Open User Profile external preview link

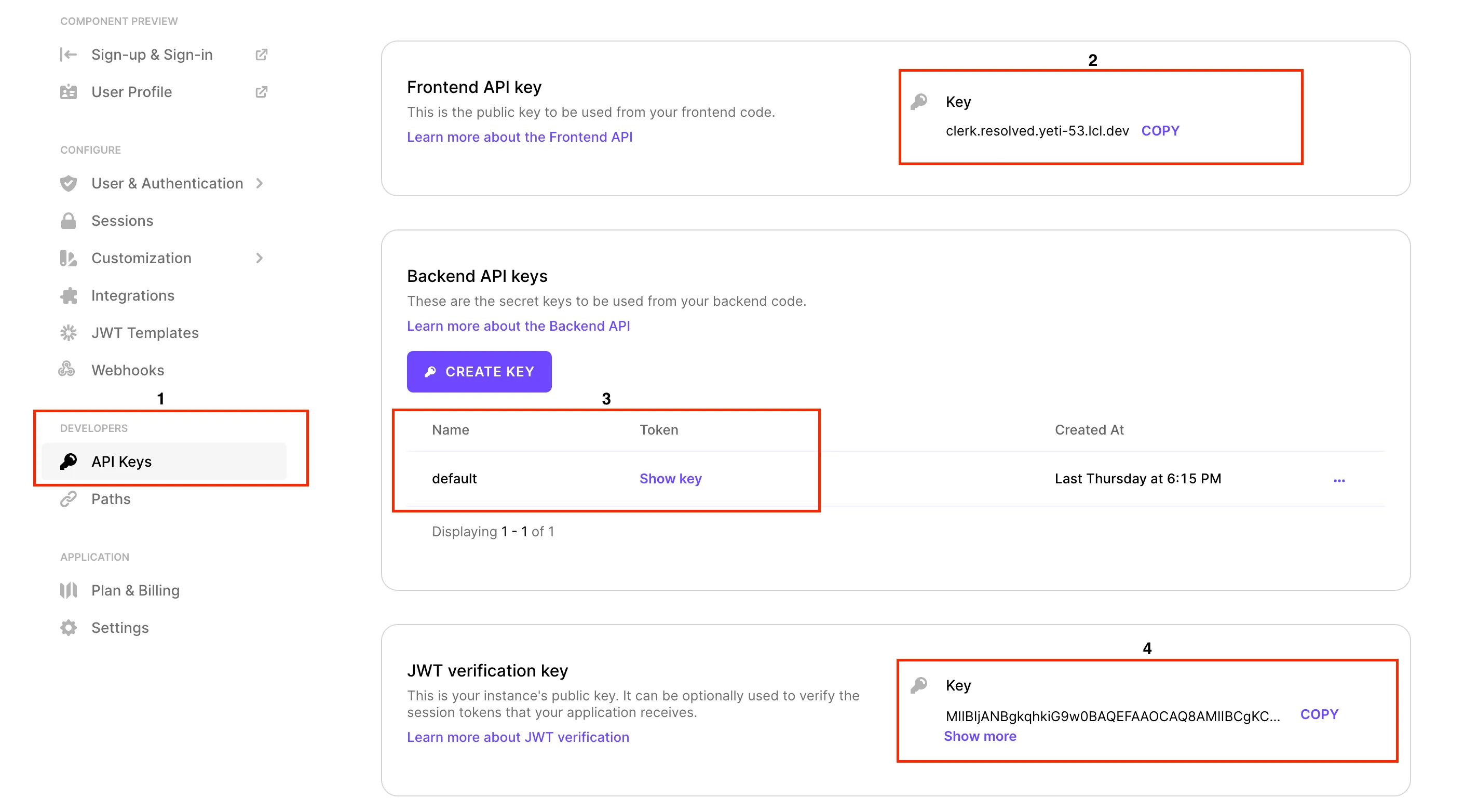tap(262, 91)
